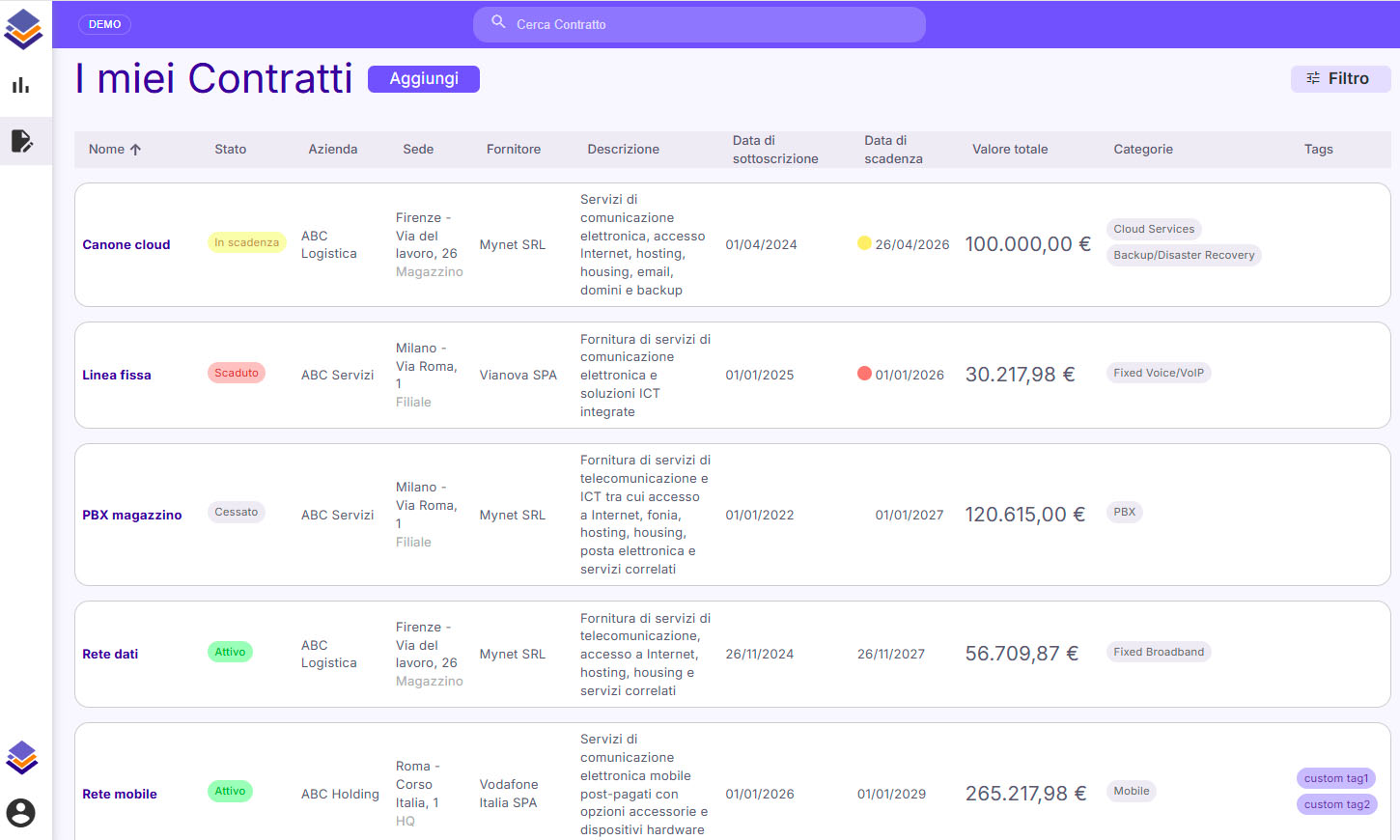Viewport: 1400px width, 840px height.
Task: Select the Cloud Services category chip
Action: pos(1153,230)
